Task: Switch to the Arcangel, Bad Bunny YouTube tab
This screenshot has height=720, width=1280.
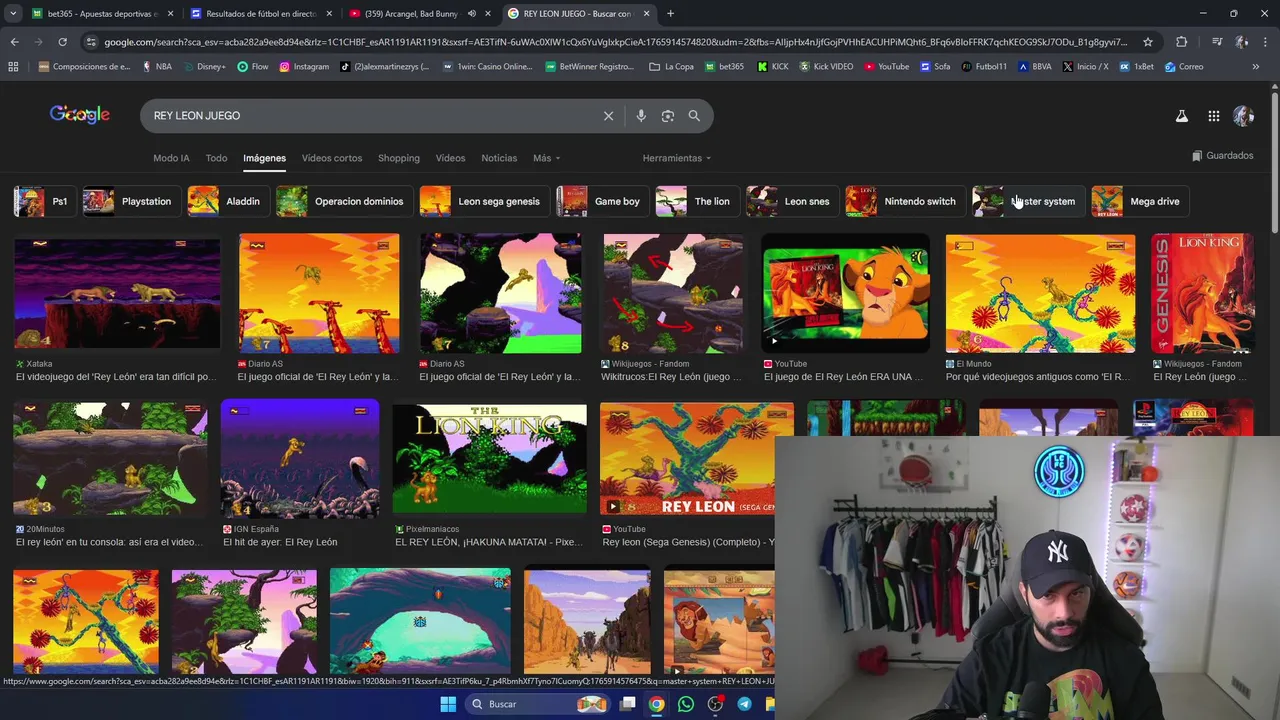Action: [x=418, y=14]
